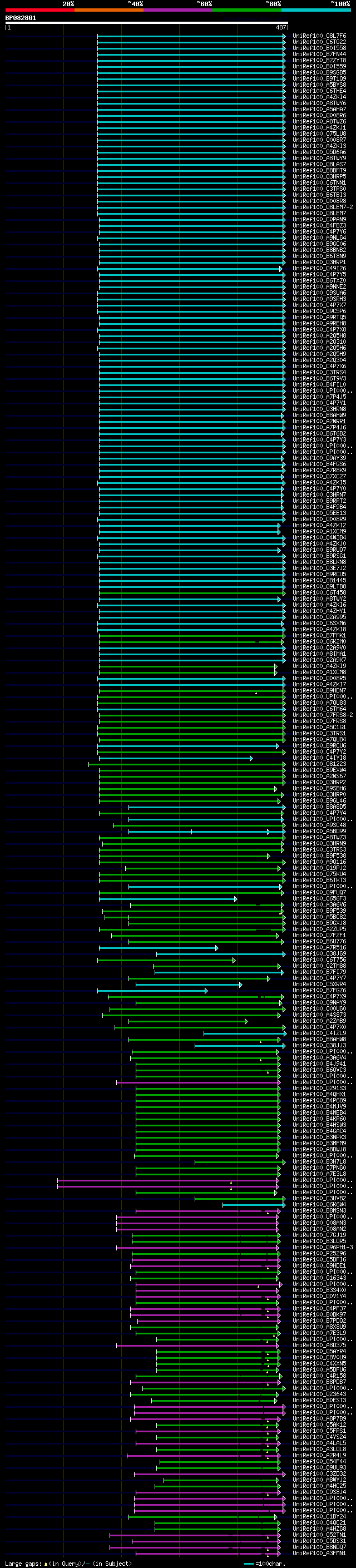Open hit UniRef100_Q8L7F6
This screenshot has width=356, height=1568.
pyautogui.click(x=319, y=37)
